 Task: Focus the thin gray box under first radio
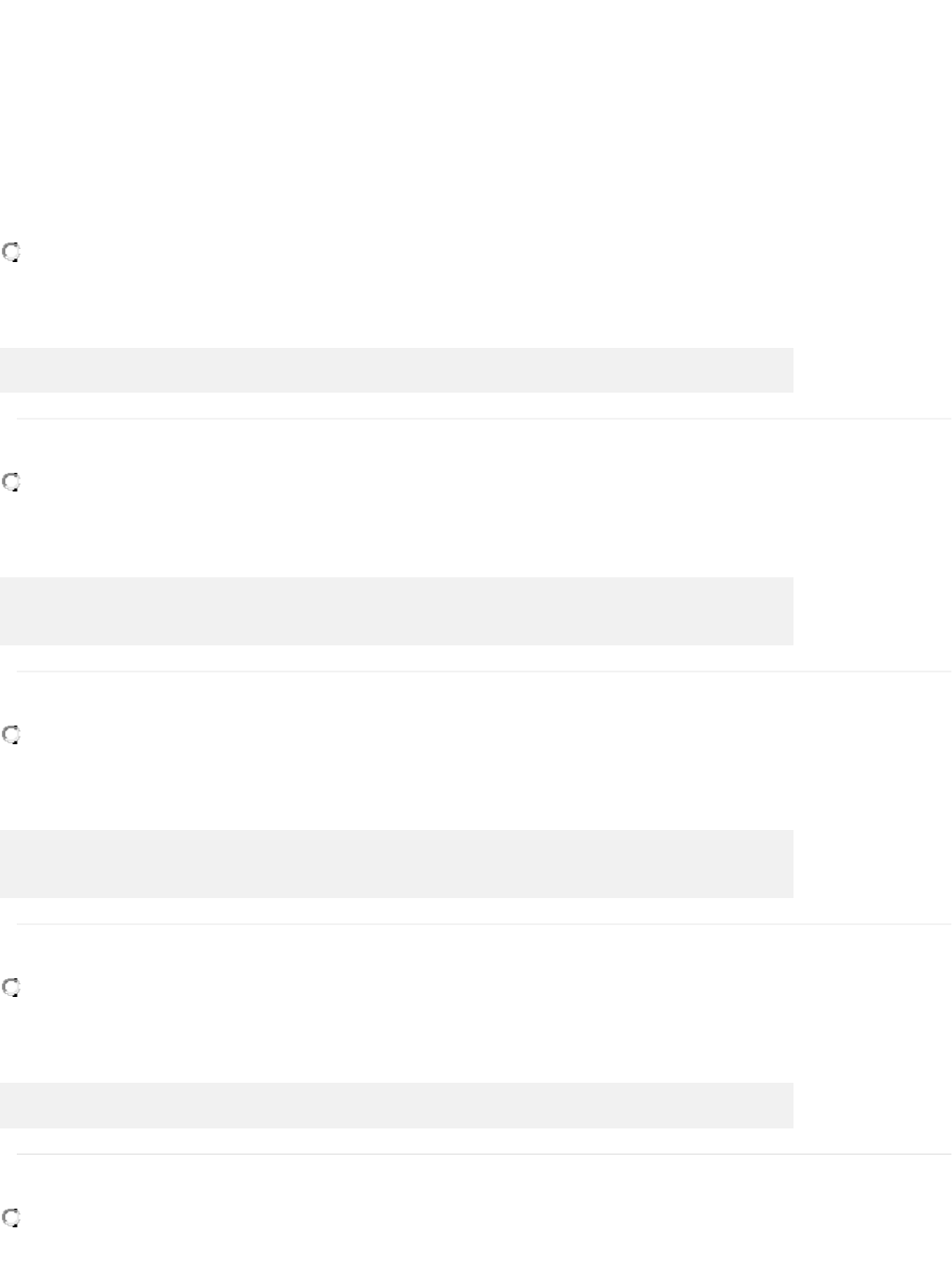[396, 370]
